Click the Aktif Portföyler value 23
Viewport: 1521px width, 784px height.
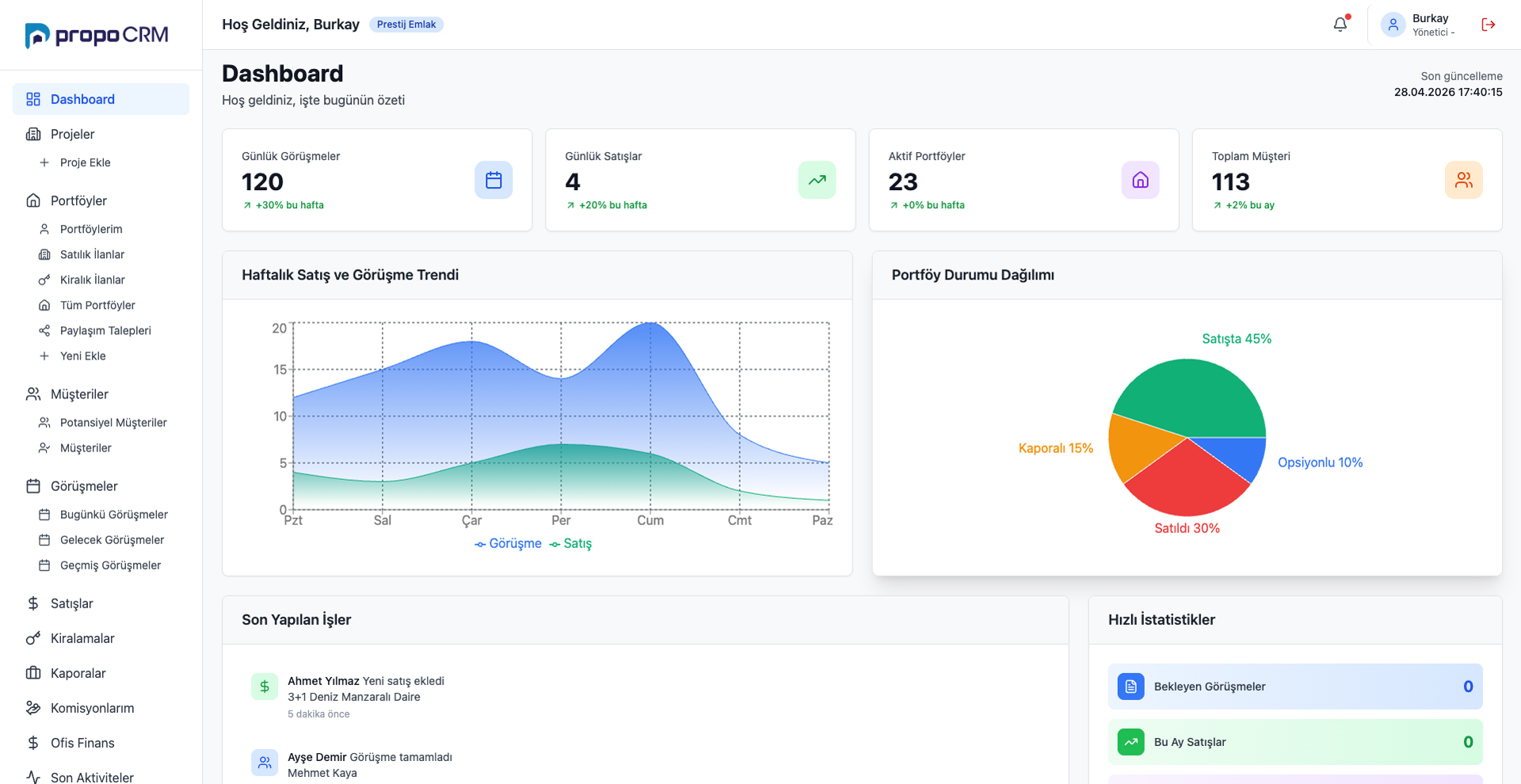pyautogui.click(x=903, y=182)
